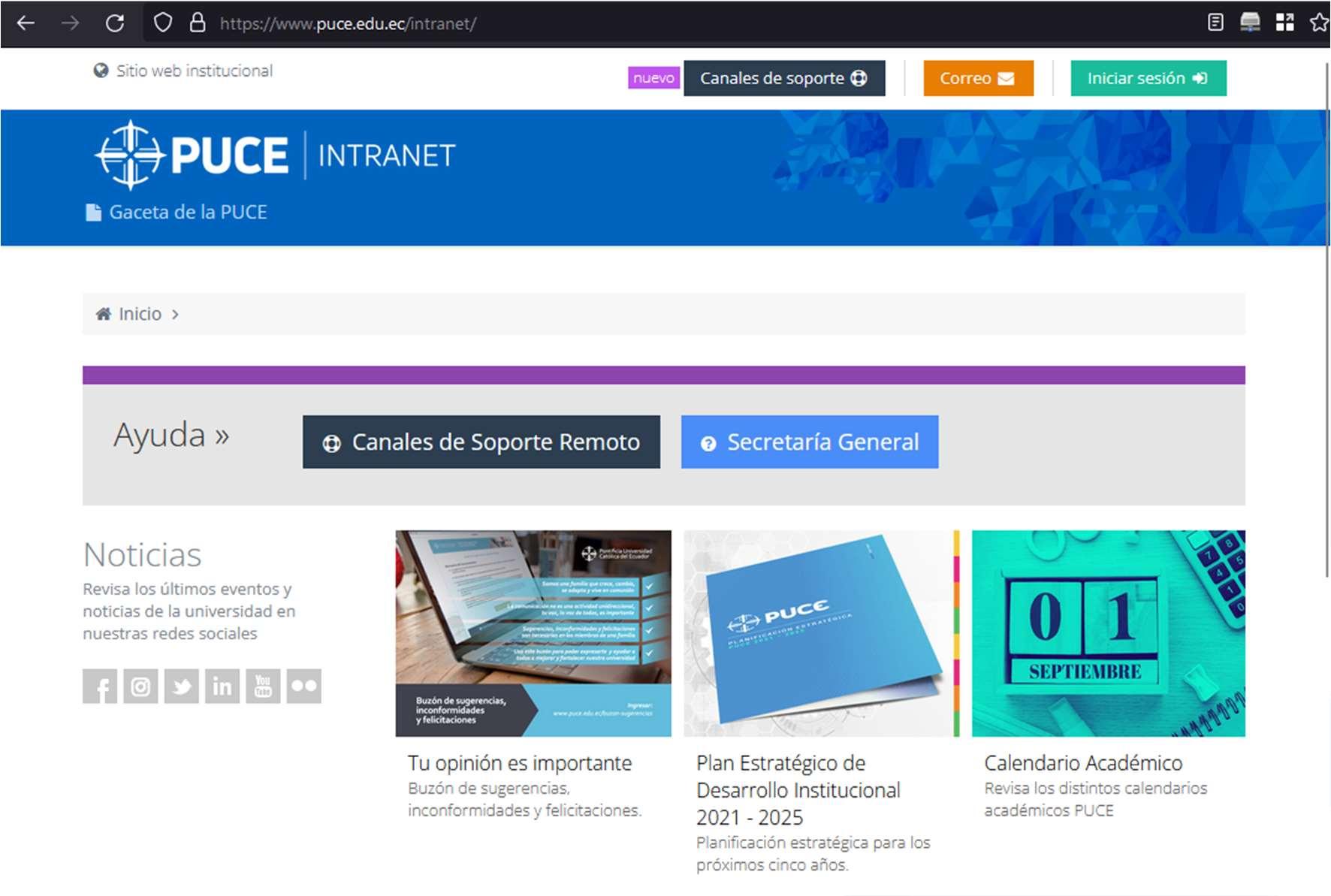Viewport: 1331px width, 896px height.
Task: Open the Flickr social icon
Action: [304, 686]
